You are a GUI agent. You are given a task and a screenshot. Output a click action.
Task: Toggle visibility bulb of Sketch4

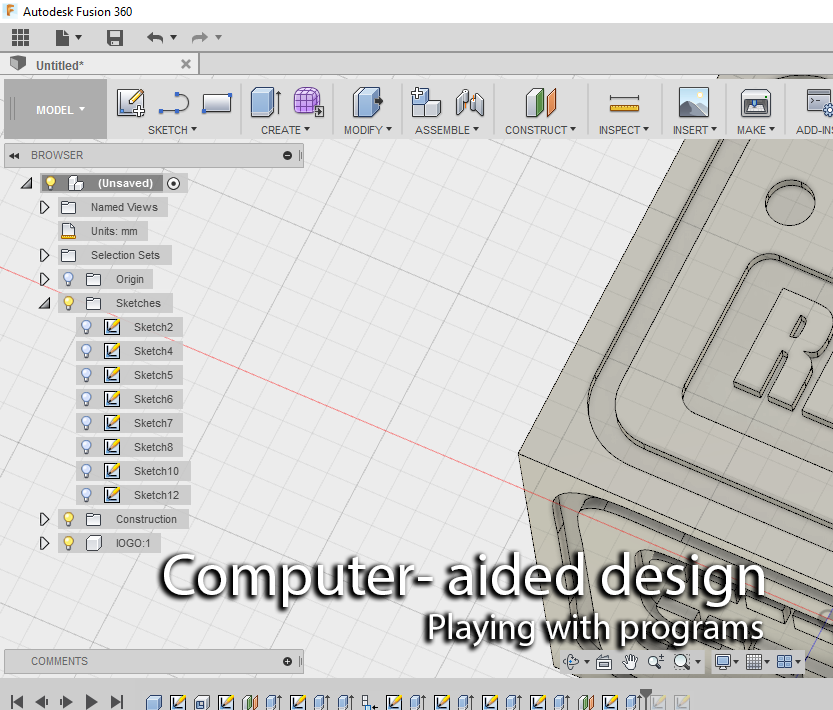pos(86,351)
